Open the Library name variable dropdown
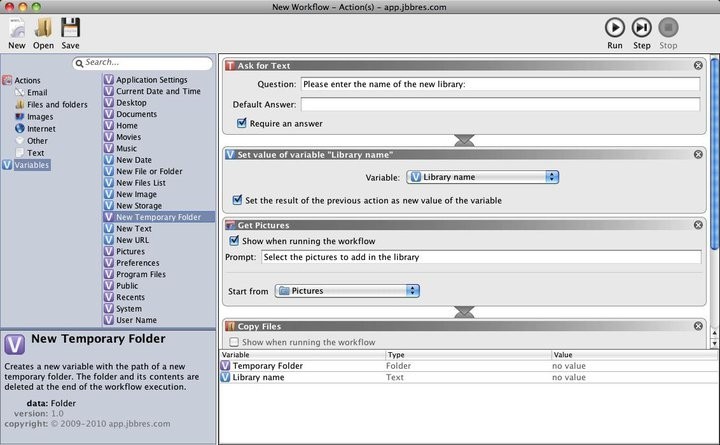Screen dimensions: 720x445 [x=483, y=177]
